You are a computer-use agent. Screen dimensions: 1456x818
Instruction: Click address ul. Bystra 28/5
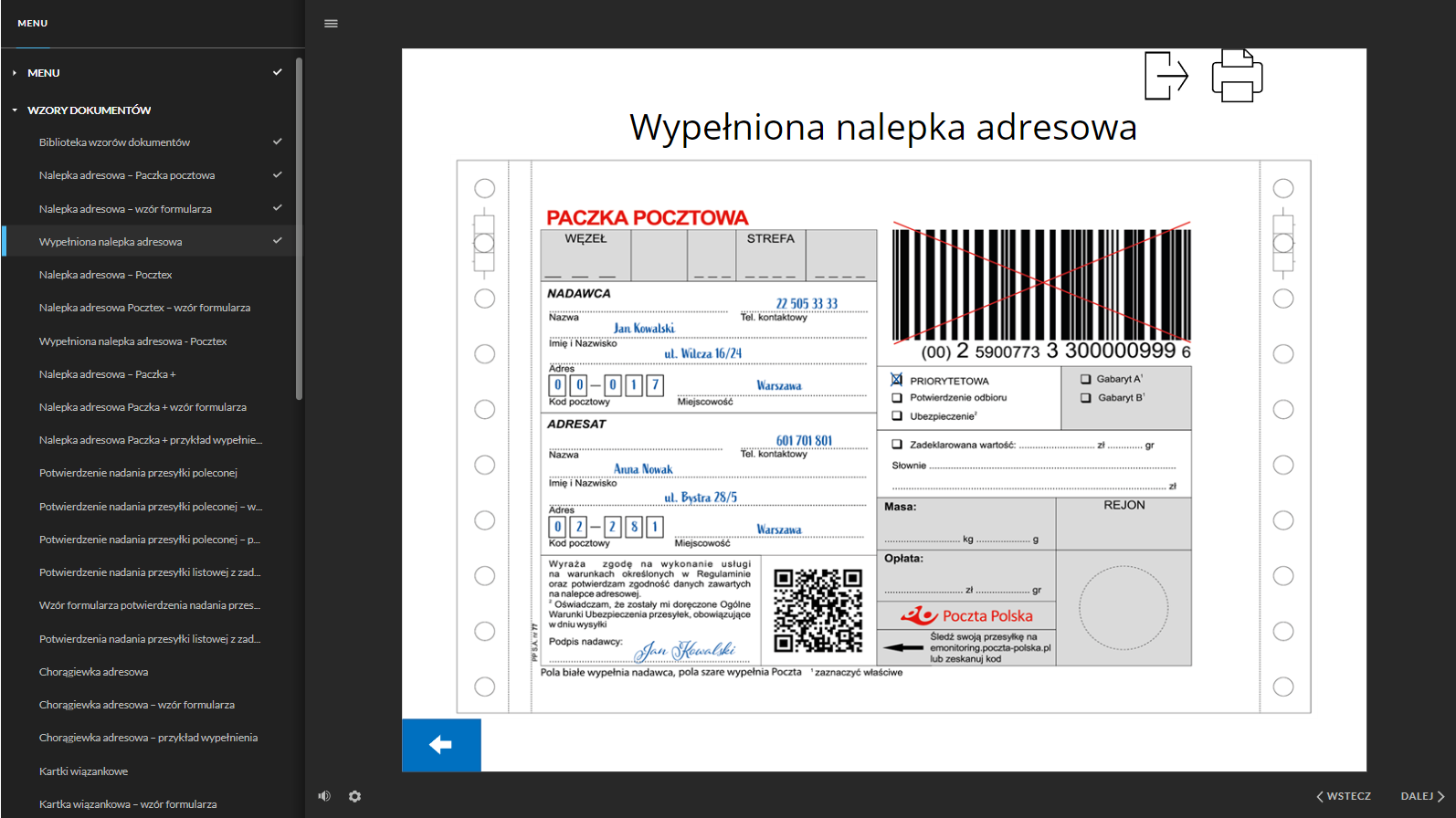point(701,498)
